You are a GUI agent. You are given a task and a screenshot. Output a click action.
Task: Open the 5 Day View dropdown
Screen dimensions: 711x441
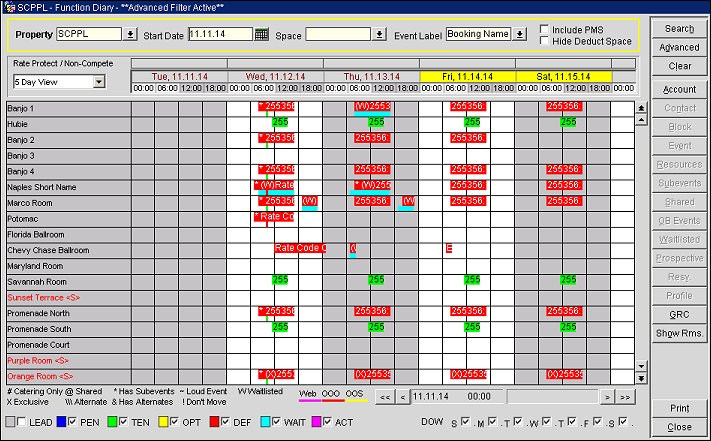tap(99, 81)
